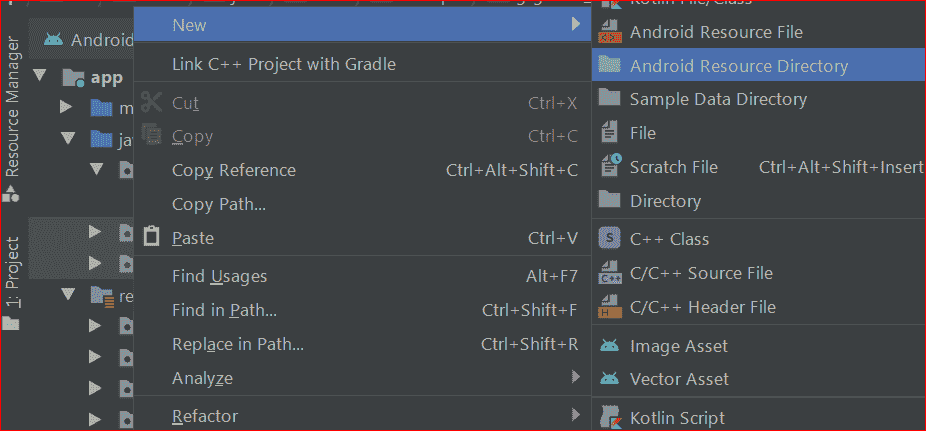Create new Kotlin Script
This screenshot has width=926, height=431.
pyautogui.click(x=758, y=417)
